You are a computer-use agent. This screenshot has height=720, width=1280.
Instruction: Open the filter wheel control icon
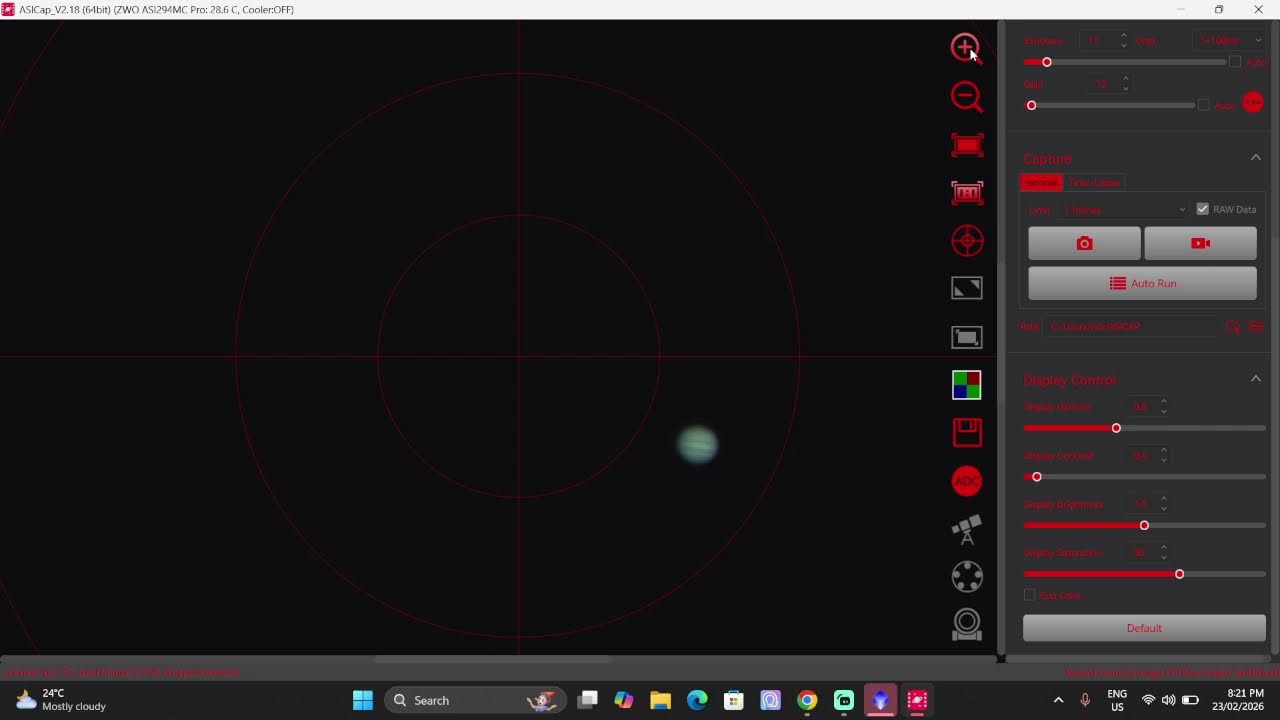[967, 577]
